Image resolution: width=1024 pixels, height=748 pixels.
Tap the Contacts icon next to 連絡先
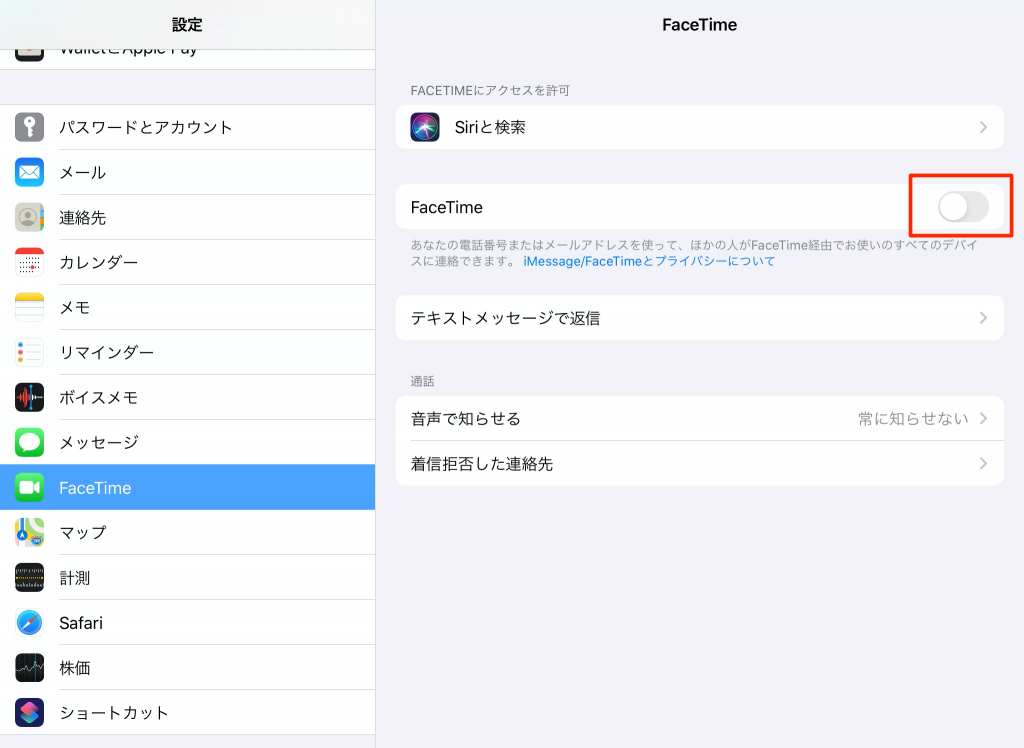[29, 218]
